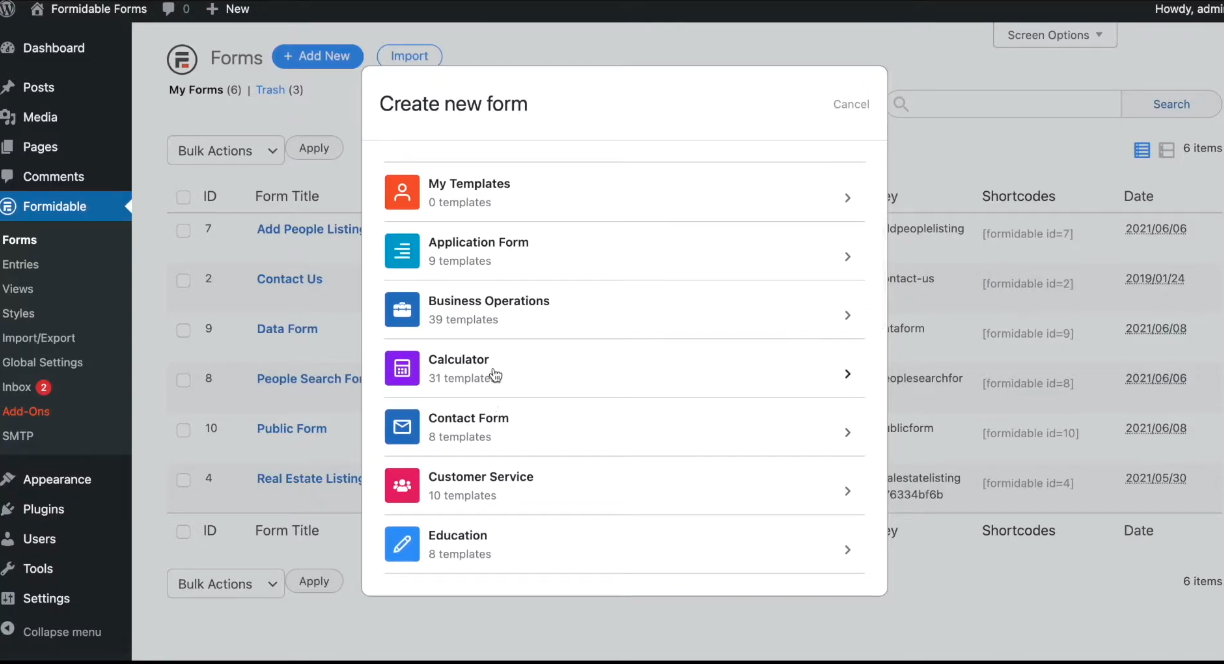Open Entries in the Formidable submenu
Image resolution: width=1224 pixels, height=664 pixels.
[21, 265]
